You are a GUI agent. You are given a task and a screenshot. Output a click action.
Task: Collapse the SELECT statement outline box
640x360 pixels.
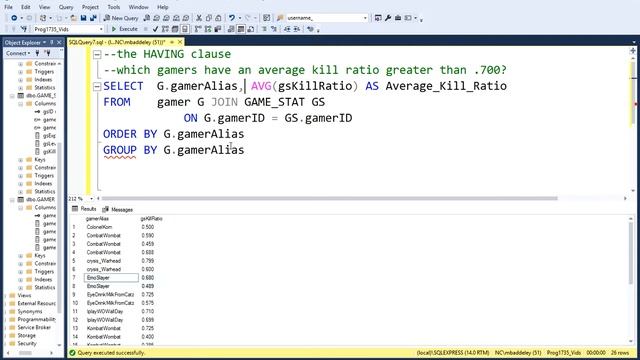pos(97,86)
